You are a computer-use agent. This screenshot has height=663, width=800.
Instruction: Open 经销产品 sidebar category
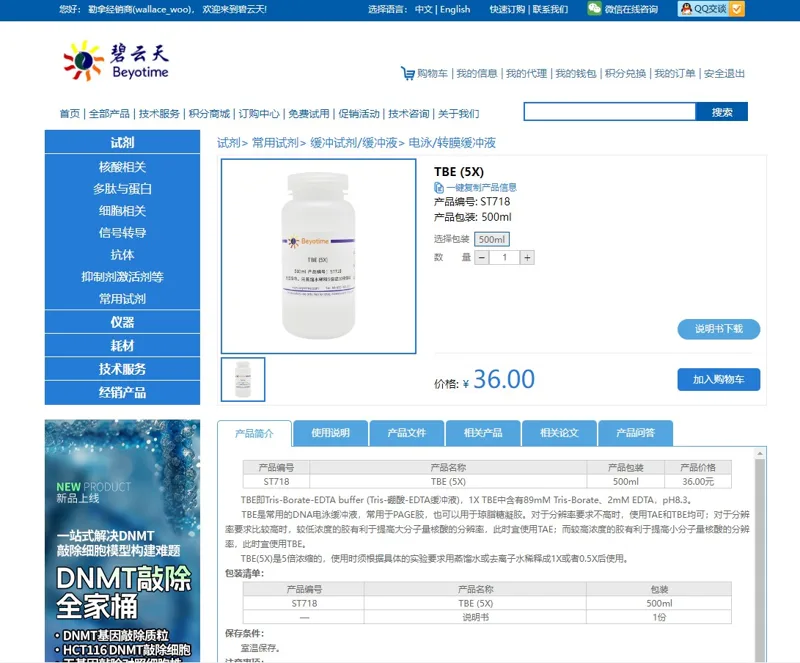122,392
